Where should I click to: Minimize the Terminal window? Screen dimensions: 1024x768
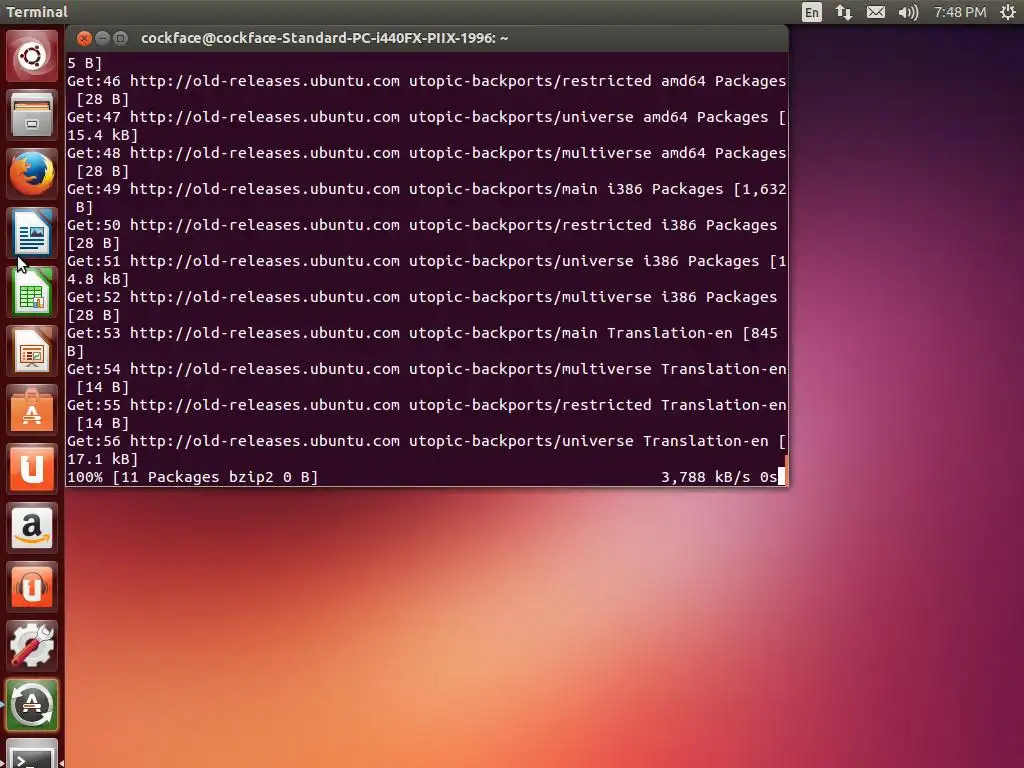[x=102, y=38]
